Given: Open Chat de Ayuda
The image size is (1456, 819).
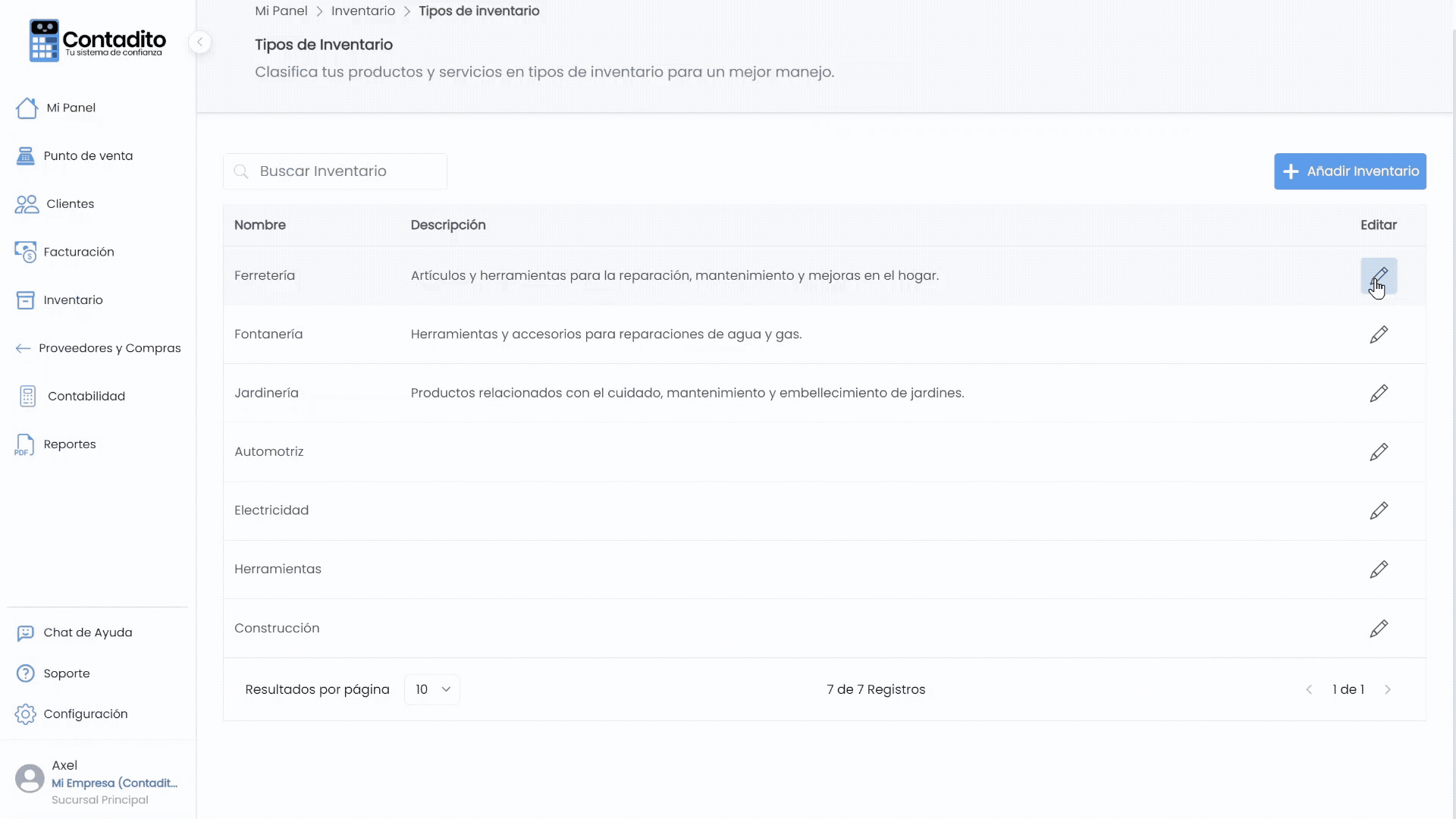Looking at the screenshot, I should [74, 632].
